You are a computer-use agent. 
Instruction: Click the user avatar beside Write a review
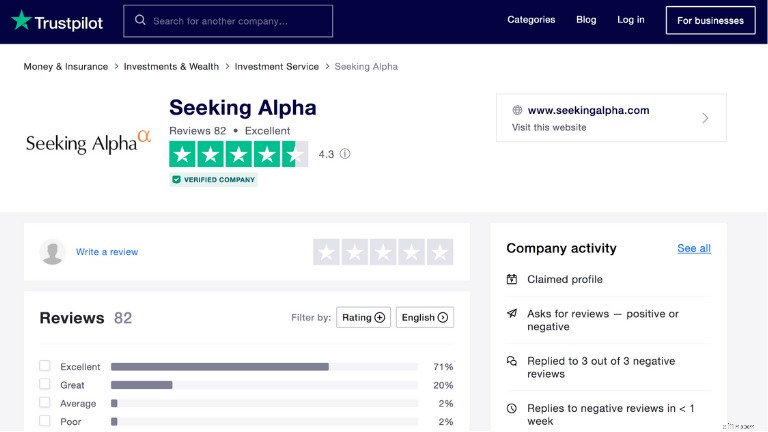52,252
